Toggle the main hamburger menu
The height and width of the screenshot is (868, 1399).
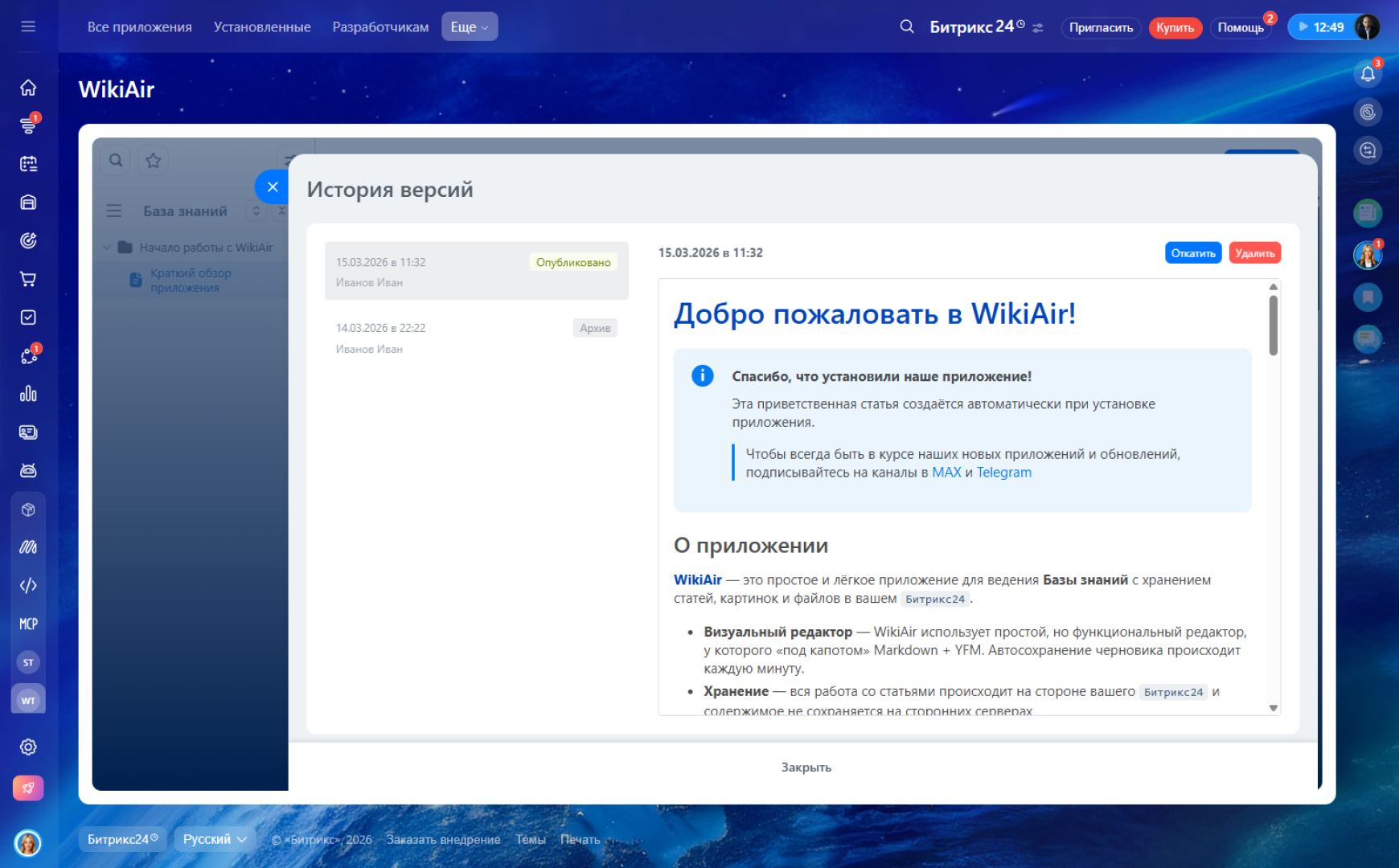click(x=28, y=27)
